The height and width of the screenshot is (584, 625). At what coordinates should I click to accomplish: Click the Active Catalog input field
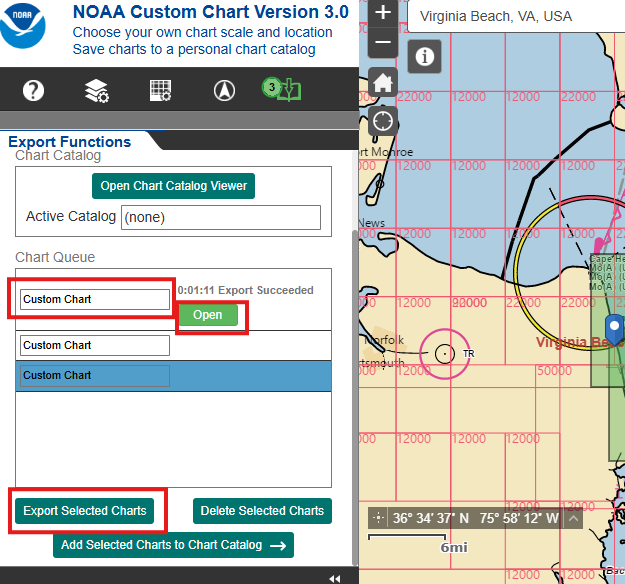220,217
